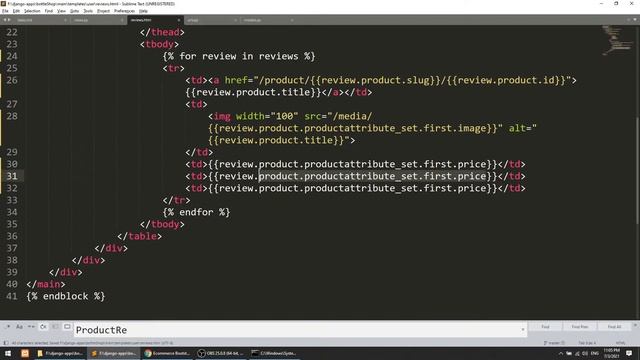This screenshot has width=640, height=360.
Task: Close the first editor tab
Action: point(65,20)
